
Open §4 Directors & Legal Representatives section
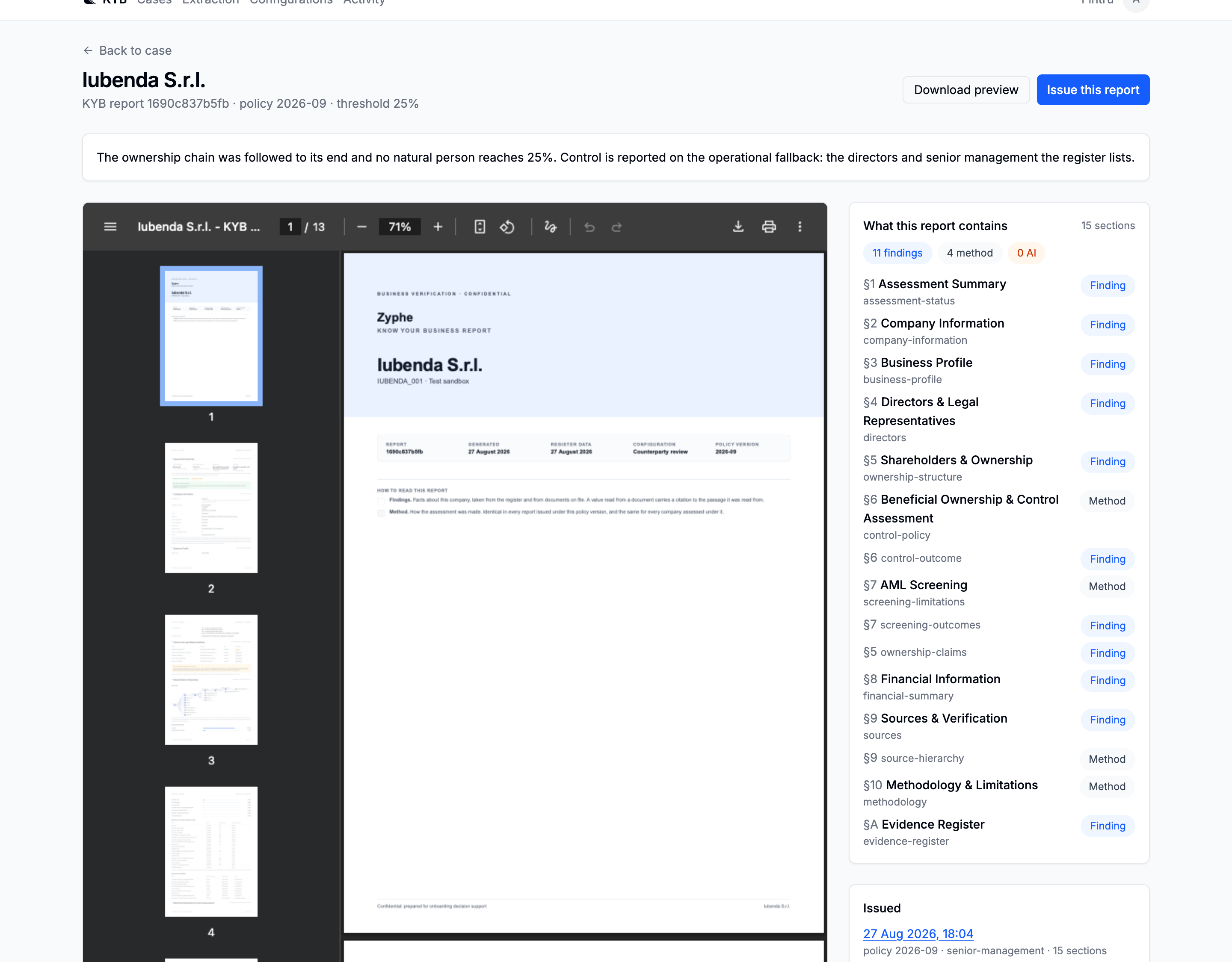tap(999, 419)
